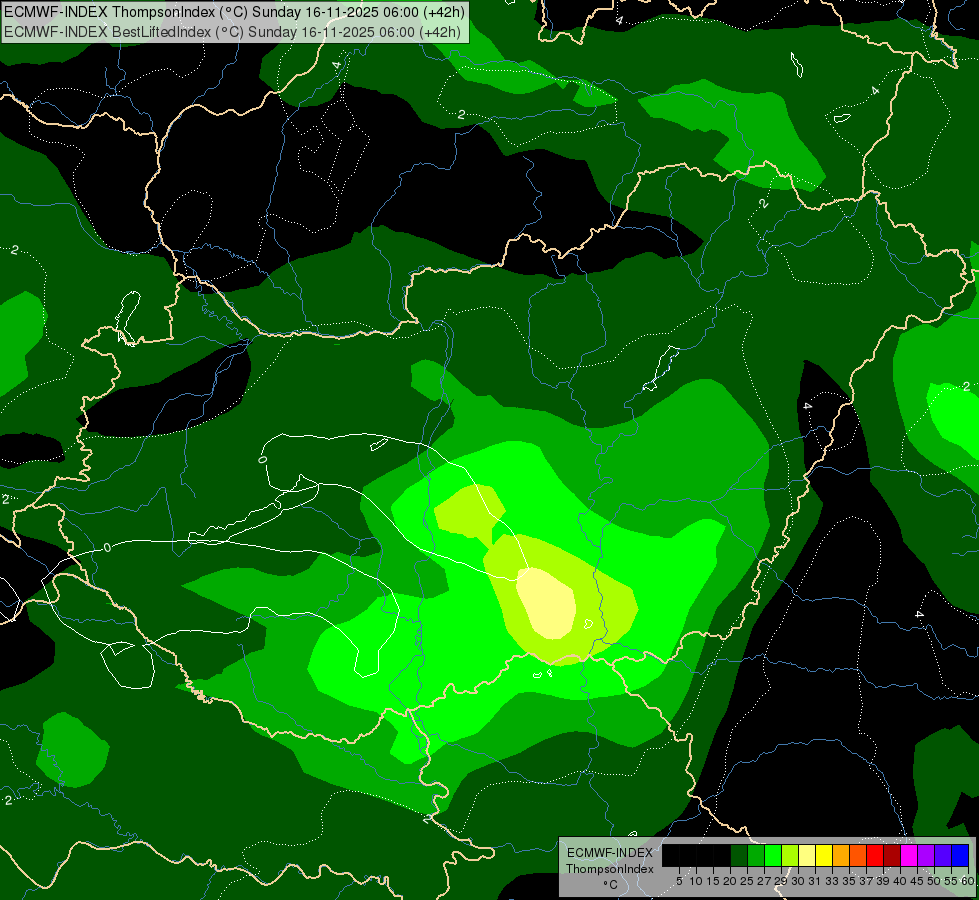Click the °C unit label in the legend
Image resolution: width=979 pixels, height=900 pixels.
pos(610,885)
